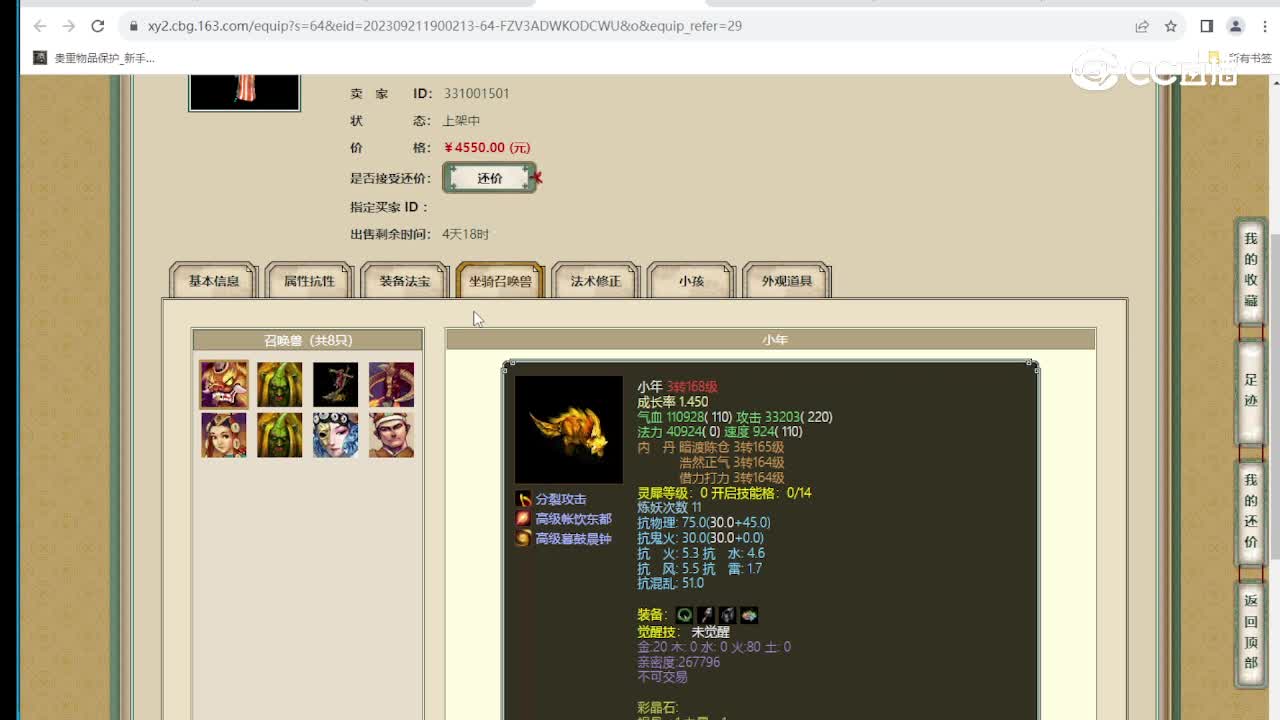Click the grey staff-like equipment icon
Screen dimensions: 1280x720
(x=706, y=615)
